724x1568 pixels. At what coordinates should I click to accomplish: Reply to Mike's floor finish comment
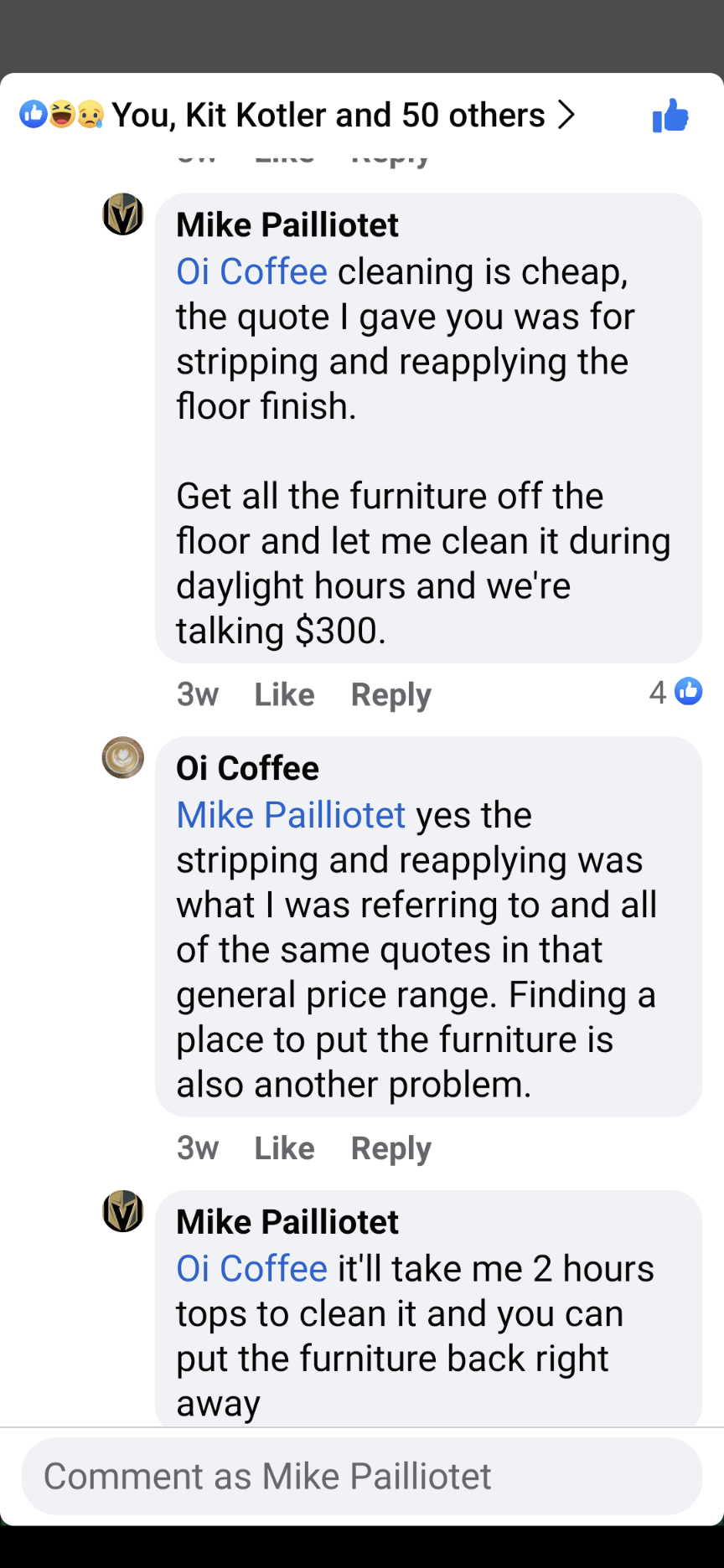(390, 694)
